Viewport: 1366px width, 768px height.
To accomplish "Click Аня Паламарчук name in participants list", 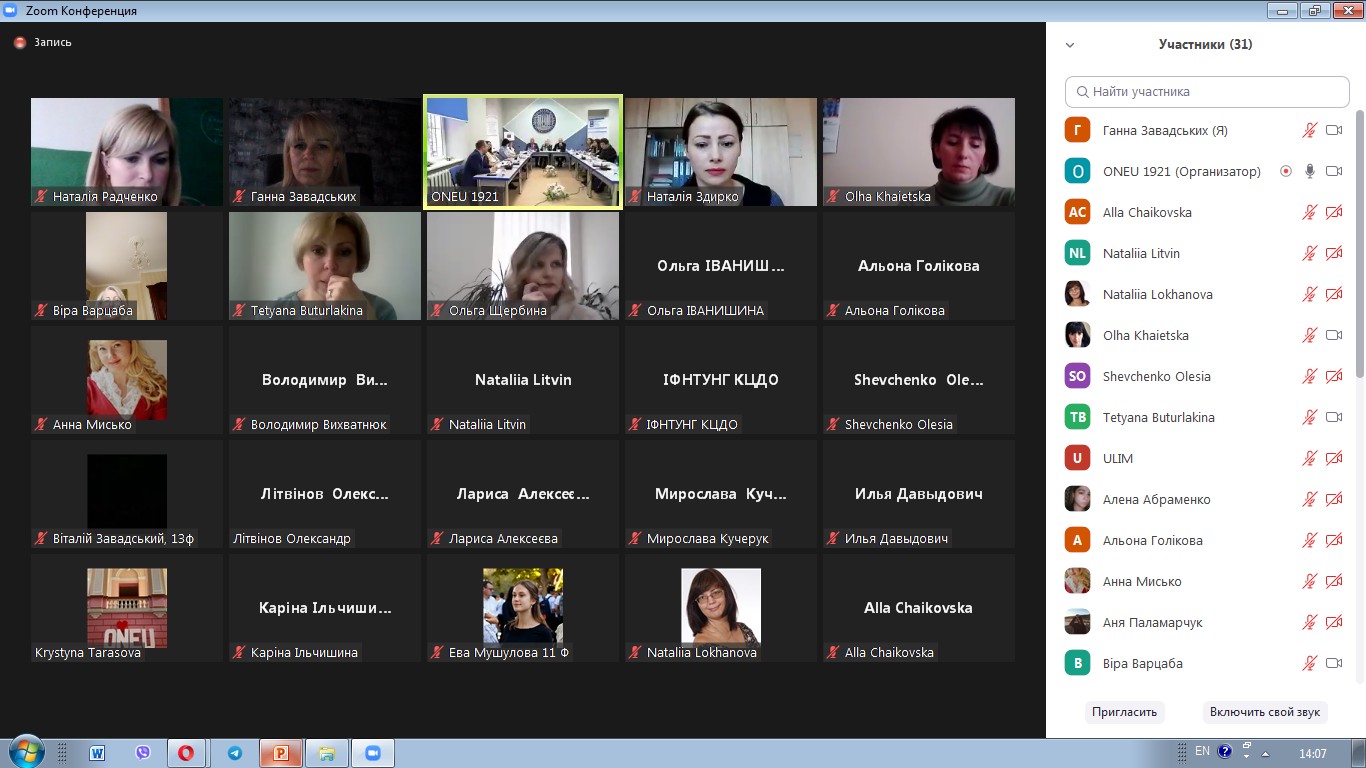I will tap(1152, 622).
